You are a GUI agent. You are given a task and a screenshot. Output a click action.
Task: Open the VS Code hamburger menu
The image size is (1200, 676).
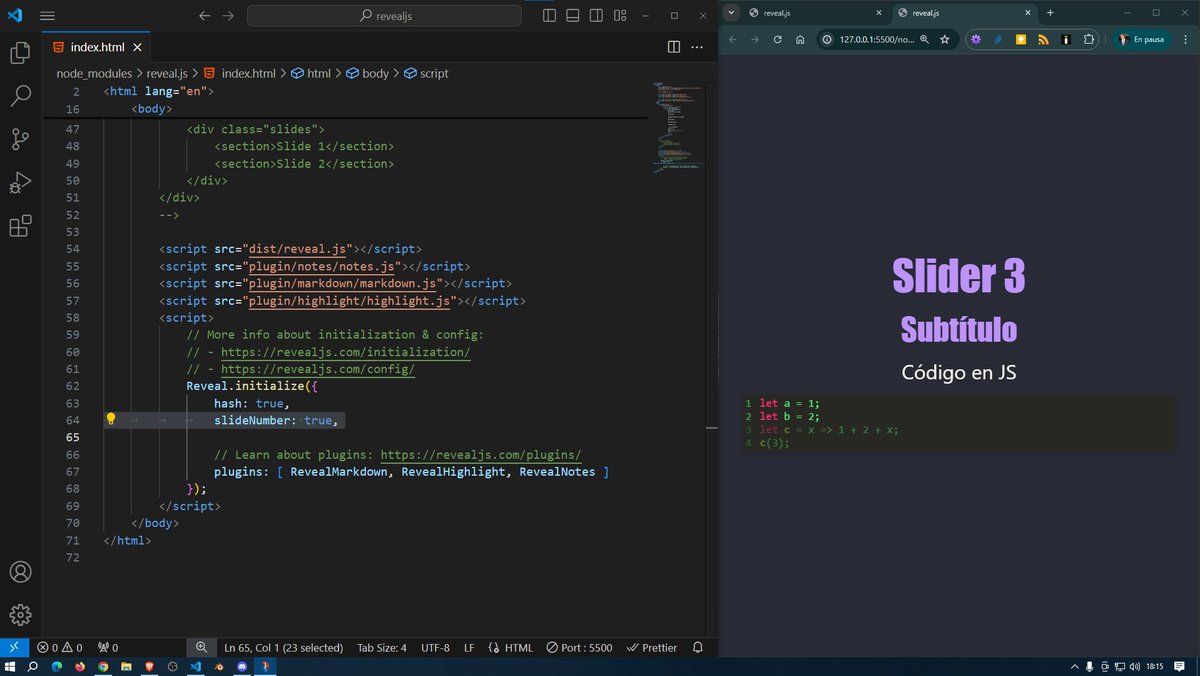click(x=47, y=15)
